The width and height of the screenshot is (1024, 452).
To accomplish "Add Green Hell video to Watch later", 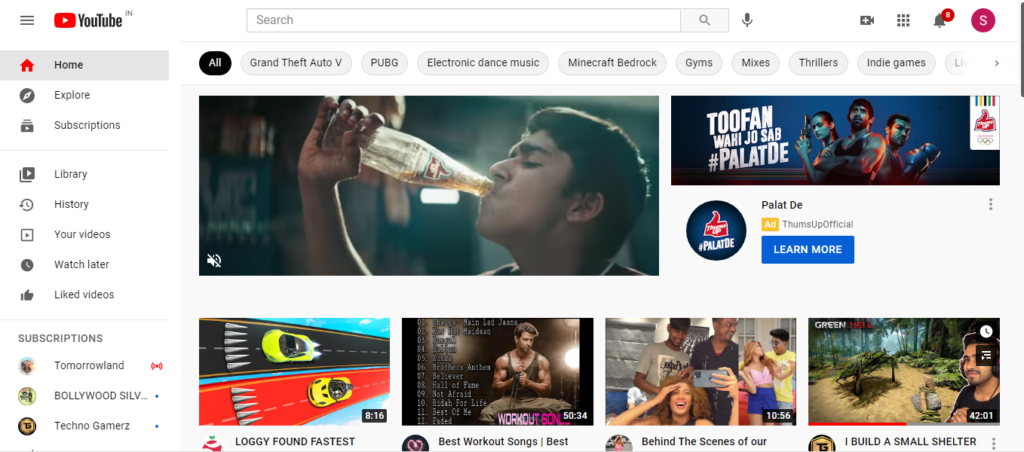I will click(x=986, y=331).
